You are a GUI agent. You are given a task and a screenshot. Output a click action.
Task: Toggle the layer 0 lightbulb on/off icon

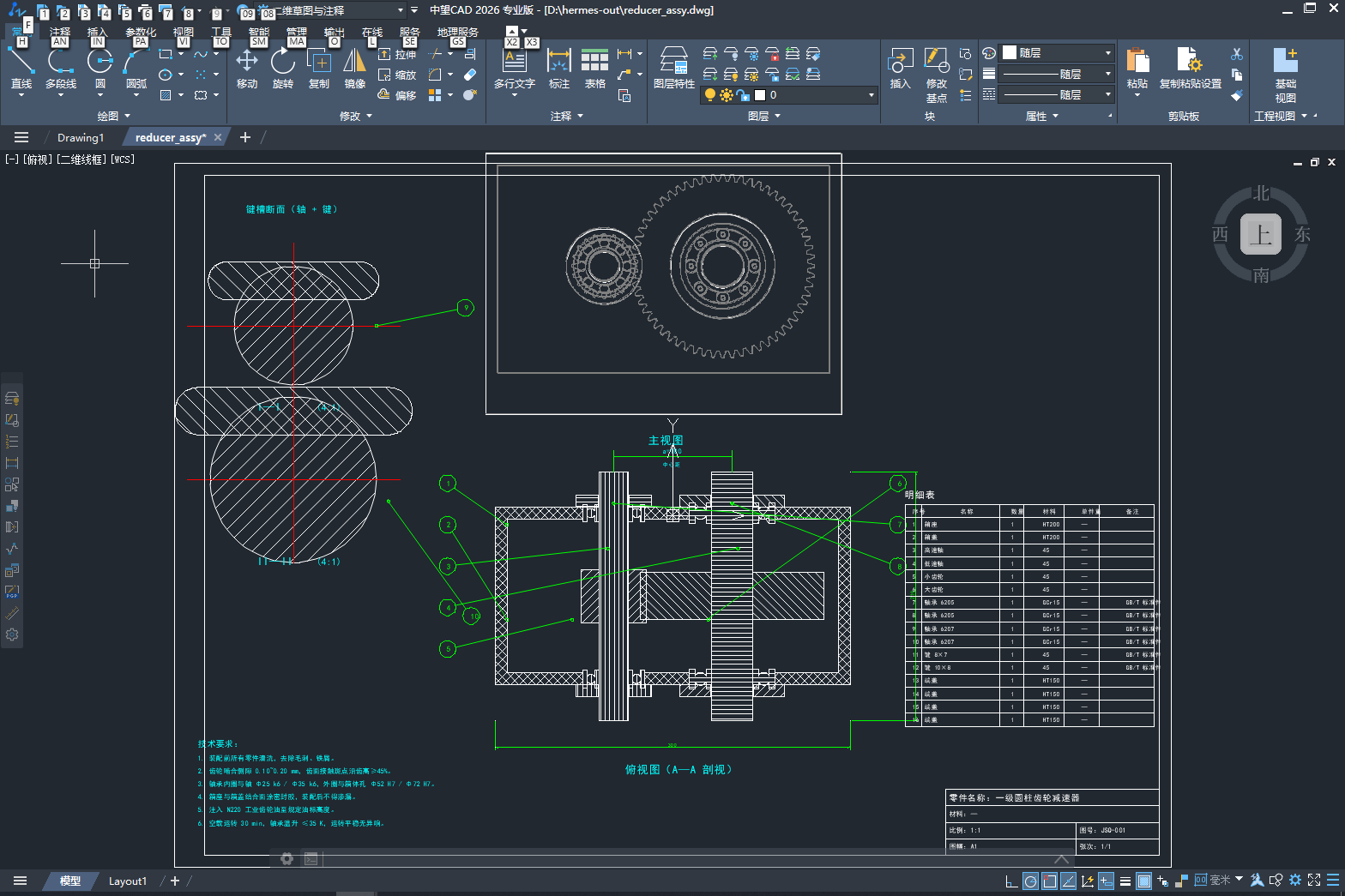(710, 95)
